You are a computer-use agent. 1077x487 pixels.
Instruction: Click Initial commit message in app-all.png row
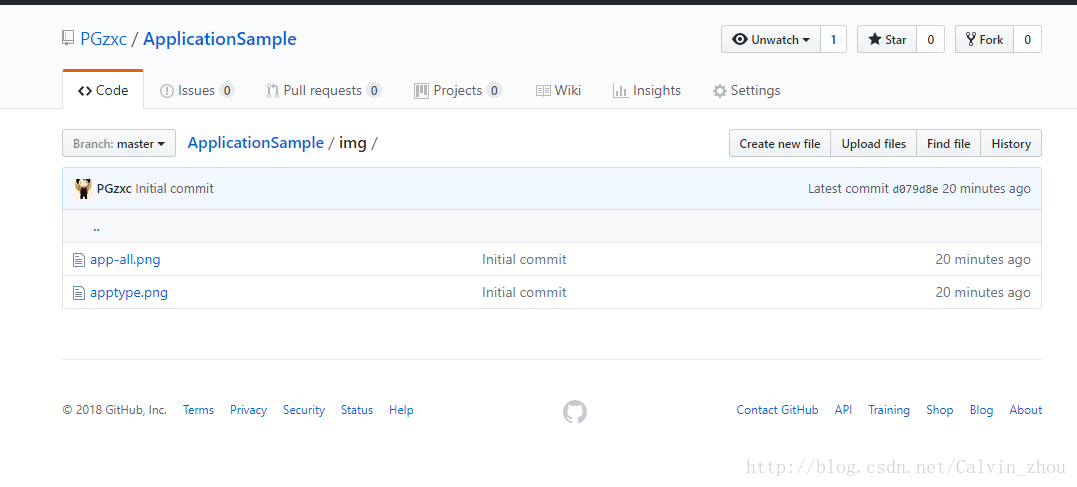click(x=524, y=260)
